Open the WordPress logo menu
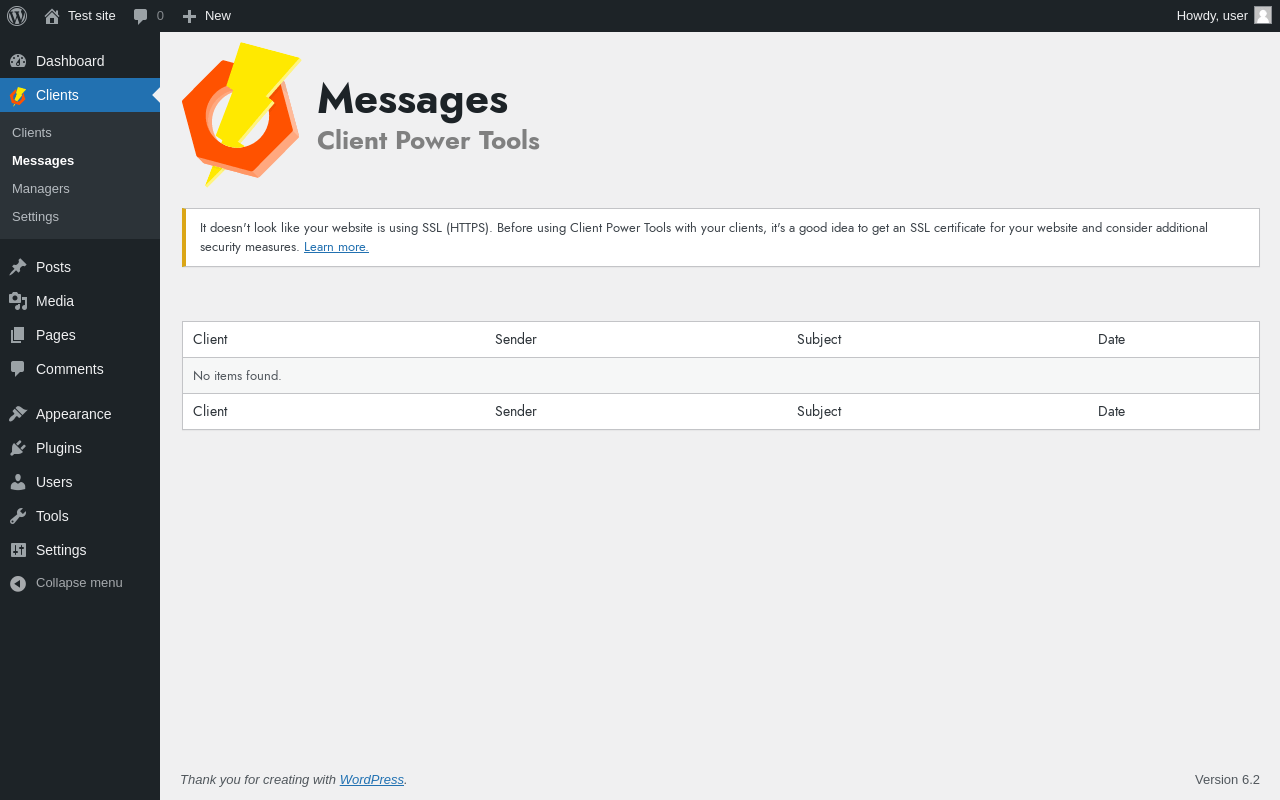 17,16
